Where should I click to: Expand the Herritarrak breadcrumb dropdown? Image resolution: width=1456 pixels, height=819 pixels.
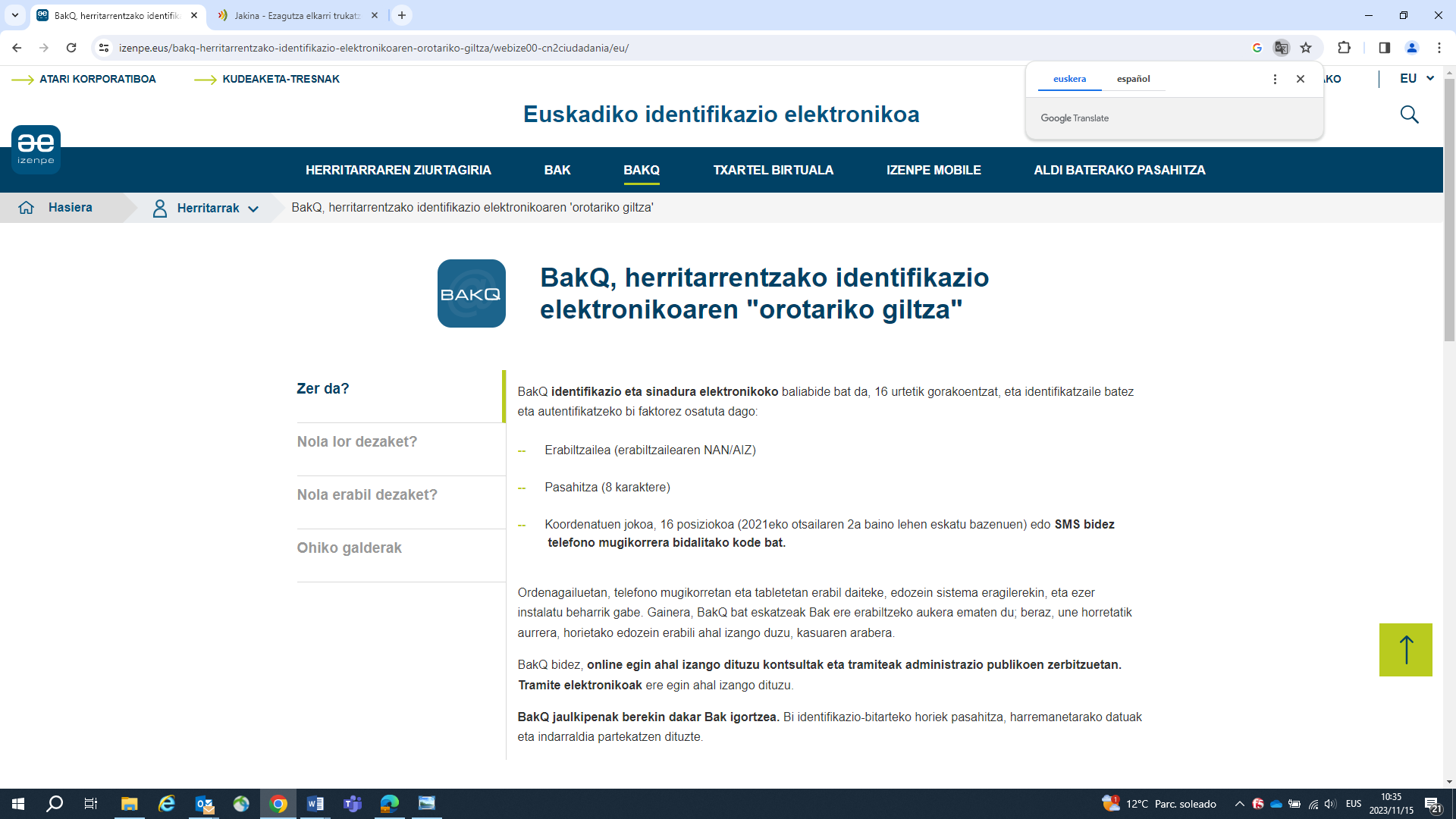(x=253, y=209)
